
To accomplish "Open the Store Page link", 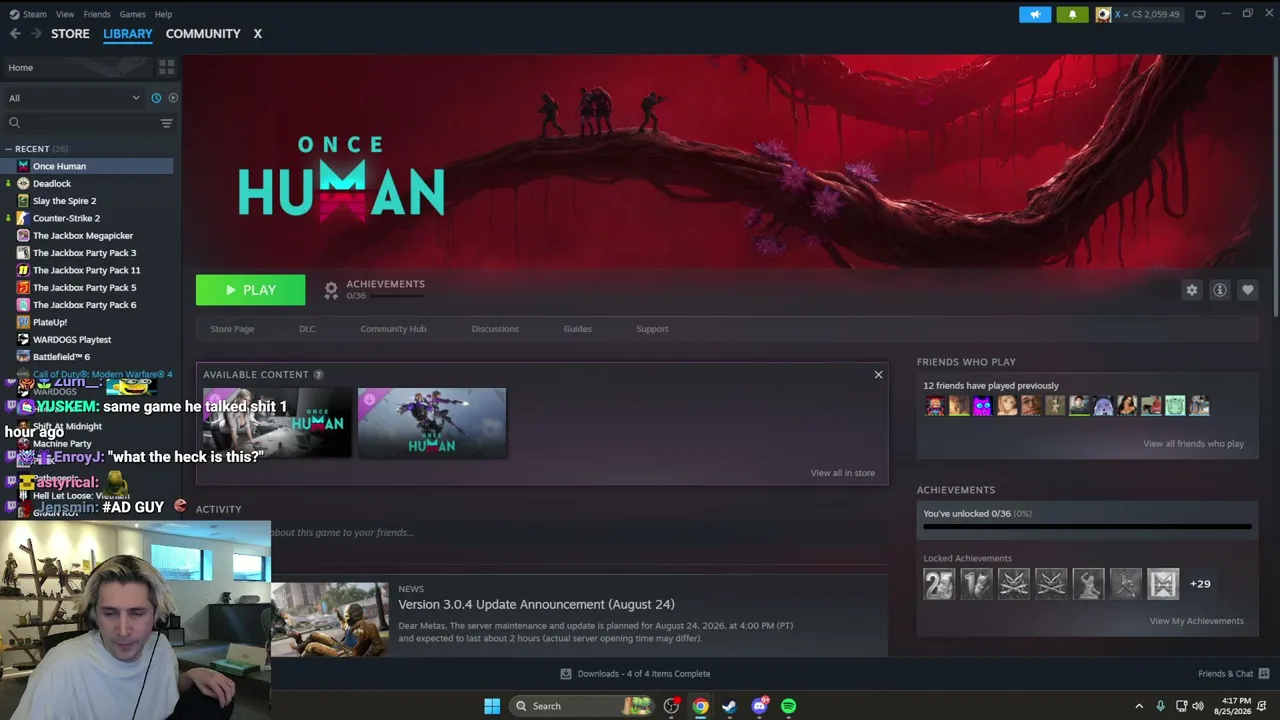I will point(232,329).
